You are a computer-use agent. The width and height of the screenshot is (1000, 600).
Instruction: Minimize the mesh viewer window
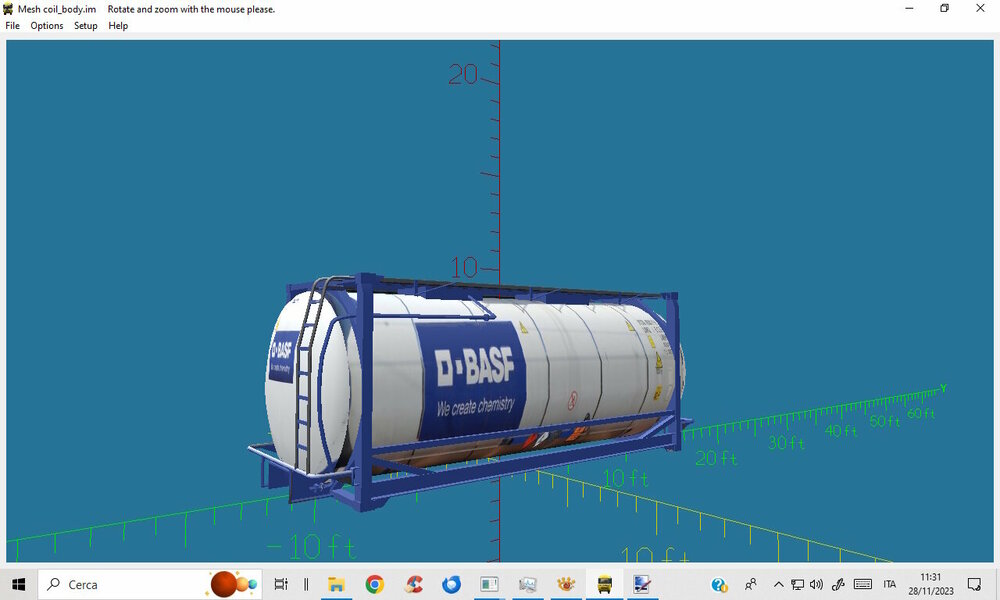tap(909, 8)
